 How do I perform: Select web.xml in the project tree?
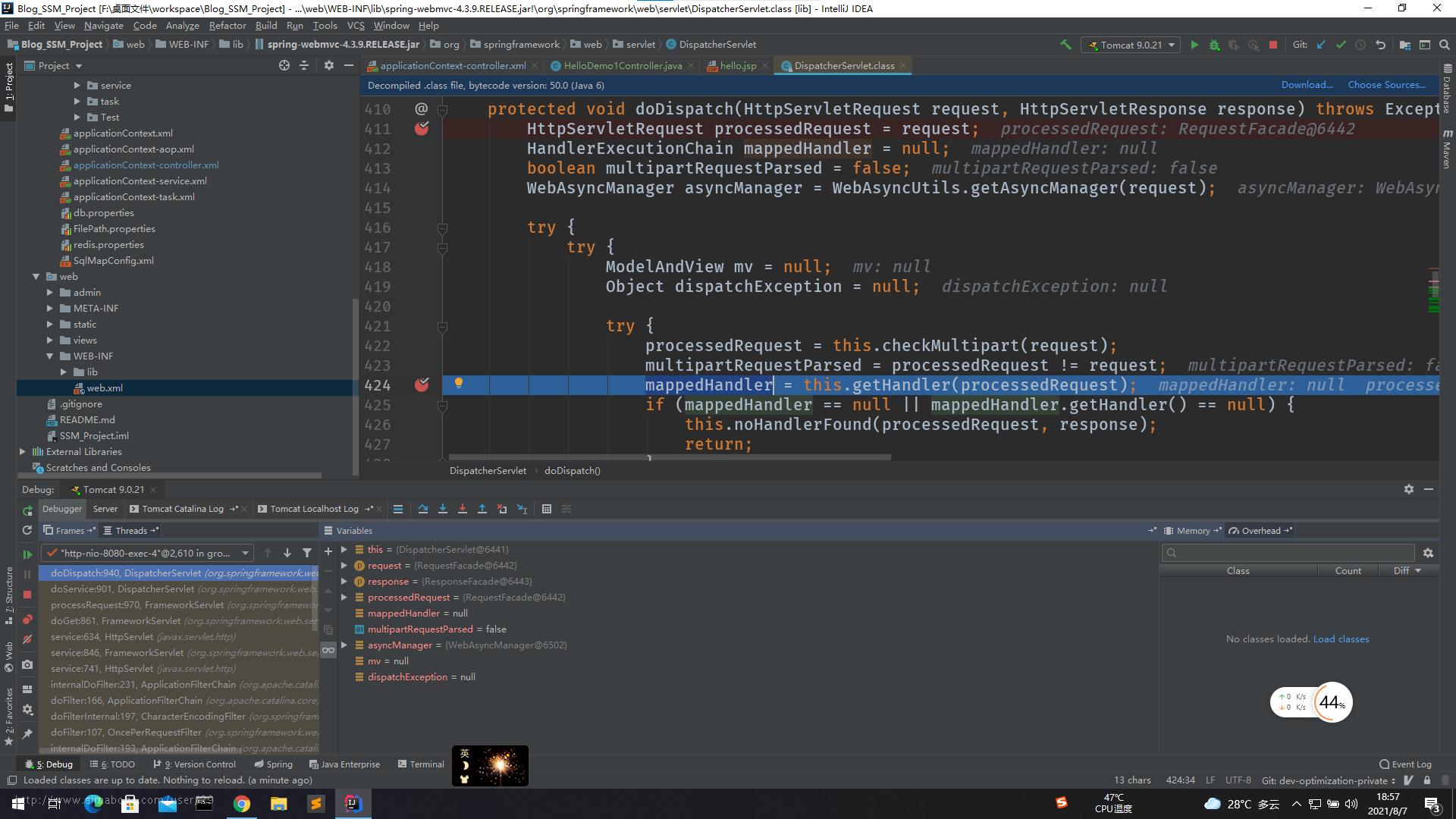click(104, 388)
